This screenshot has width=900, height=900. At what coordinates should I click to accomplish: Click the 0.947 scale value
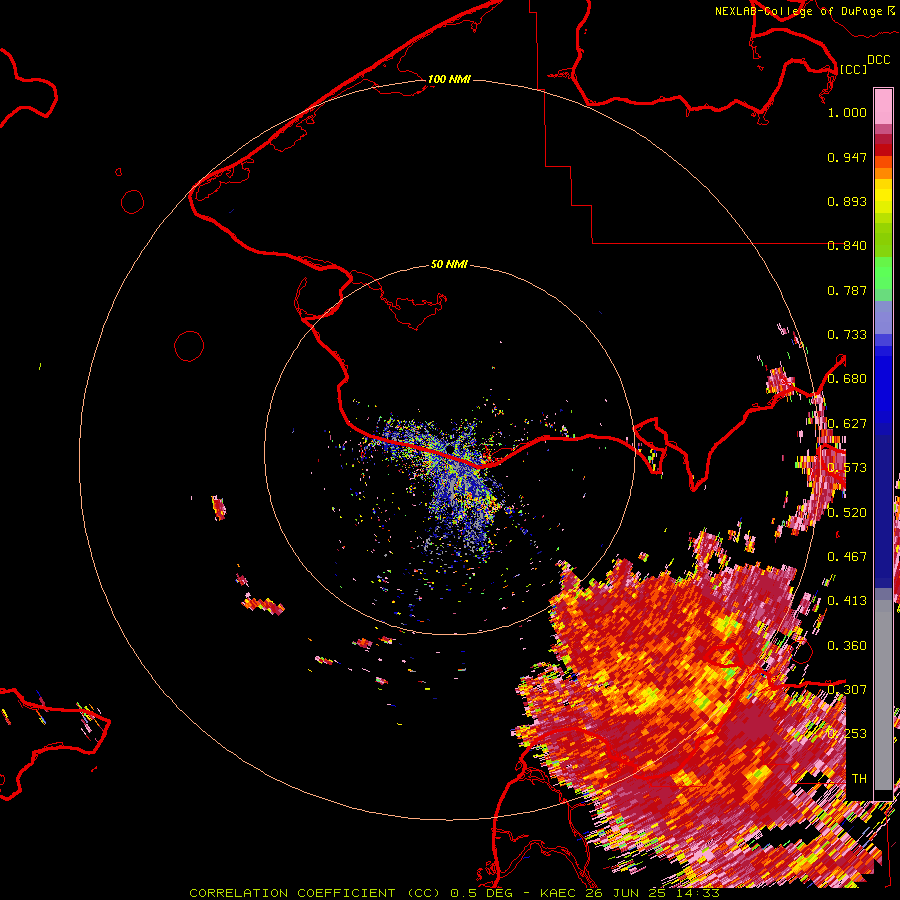[x=847, y=157]
